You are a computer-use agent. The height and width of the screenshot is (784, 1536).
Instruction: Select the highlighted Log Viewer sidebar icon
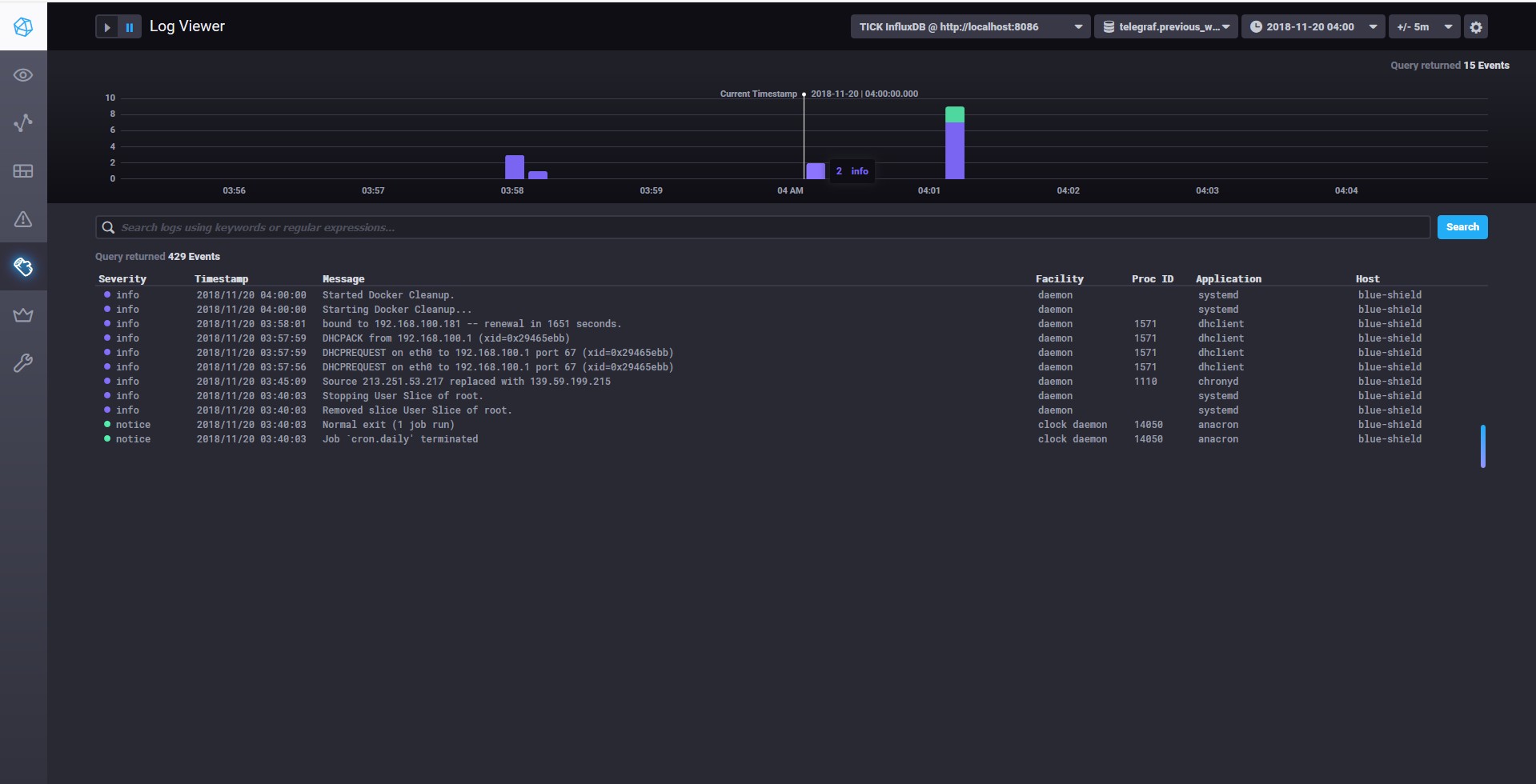[x=23, y=266]
